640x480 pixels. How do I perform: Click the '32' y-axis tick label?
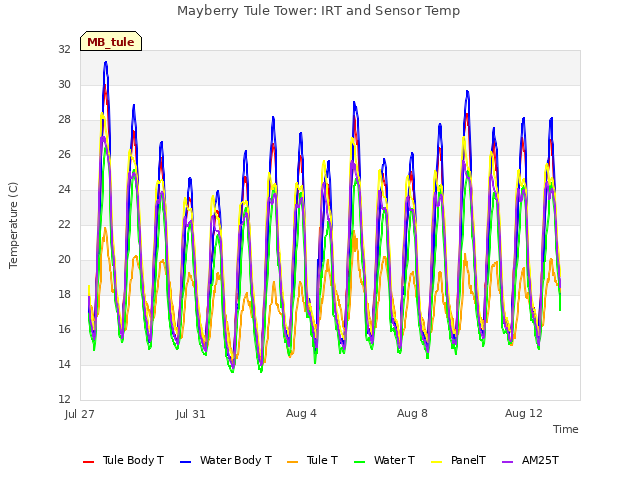pyautogui.click(x=64, y=49)
